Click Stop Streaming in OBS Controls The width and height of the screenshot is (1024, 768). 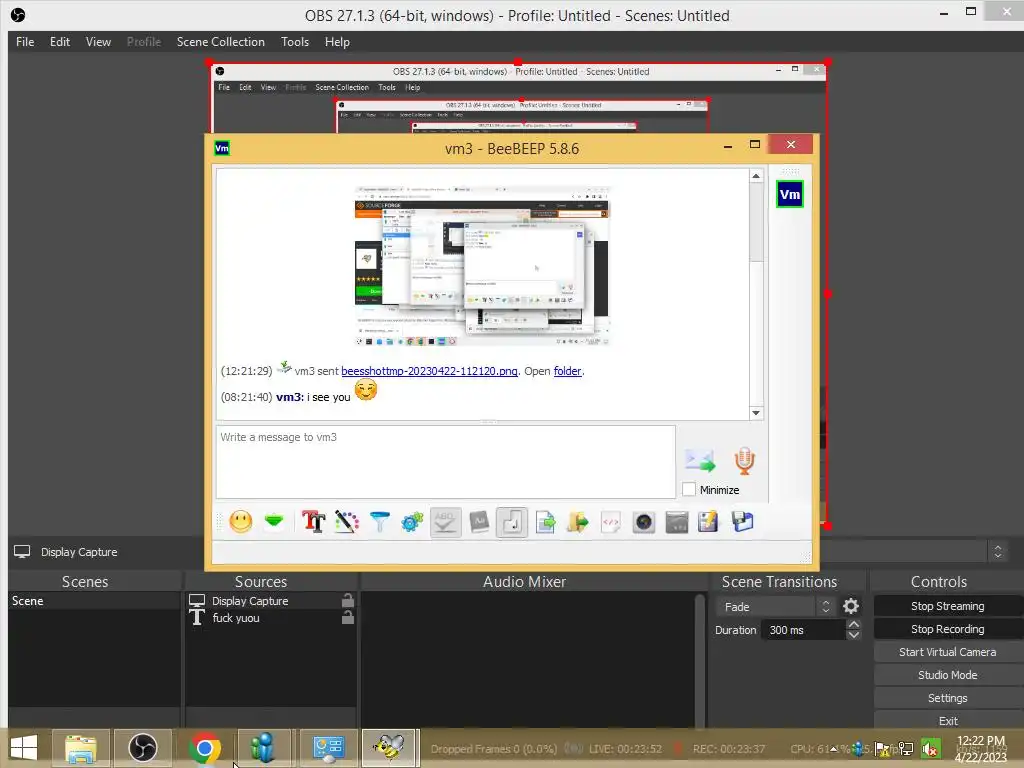pos(948,606)
